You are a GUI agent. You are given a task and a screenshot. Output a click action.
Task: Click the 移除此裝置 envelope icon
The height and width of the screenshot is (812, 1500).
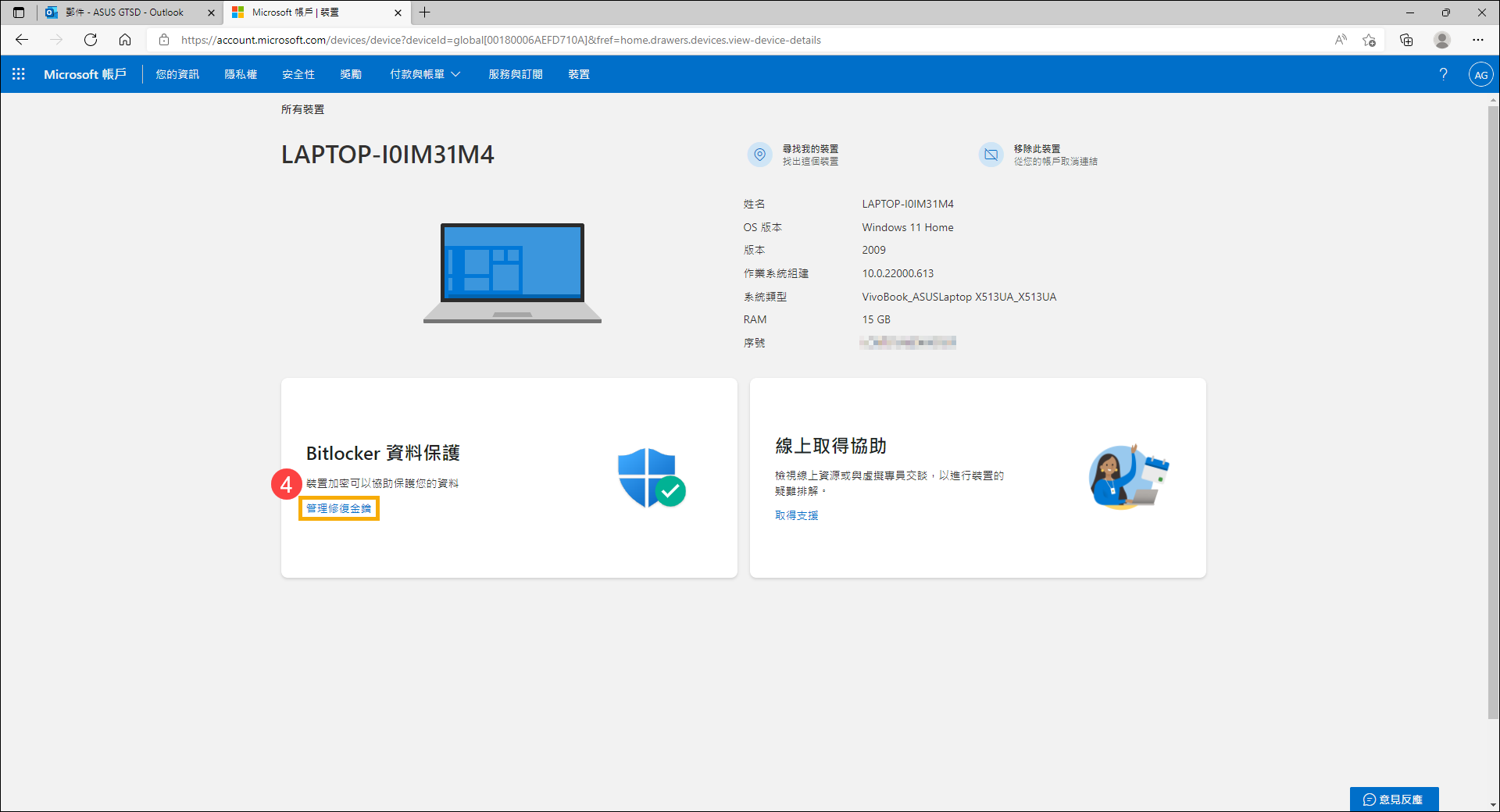pos(991,154)
